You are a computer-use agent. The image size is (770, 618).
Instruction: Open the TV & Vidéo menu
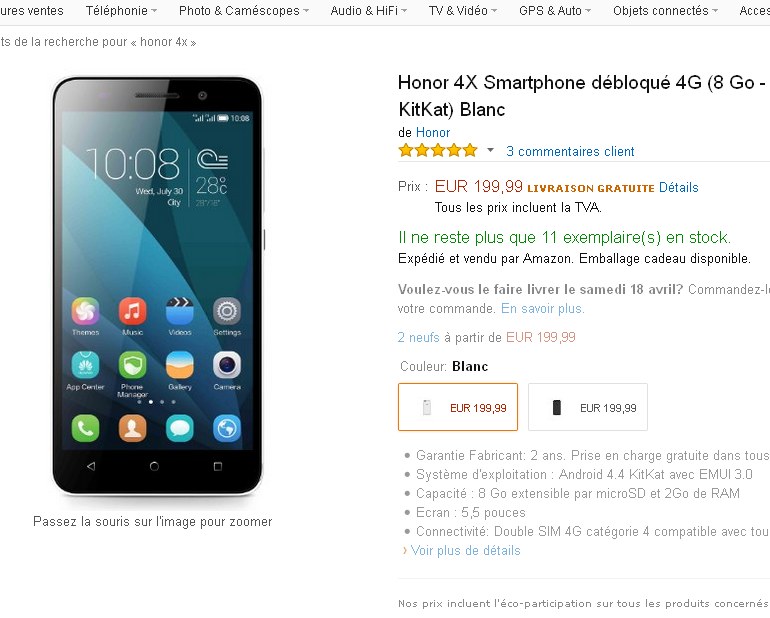pyautogui.click(x=463, y=10)
